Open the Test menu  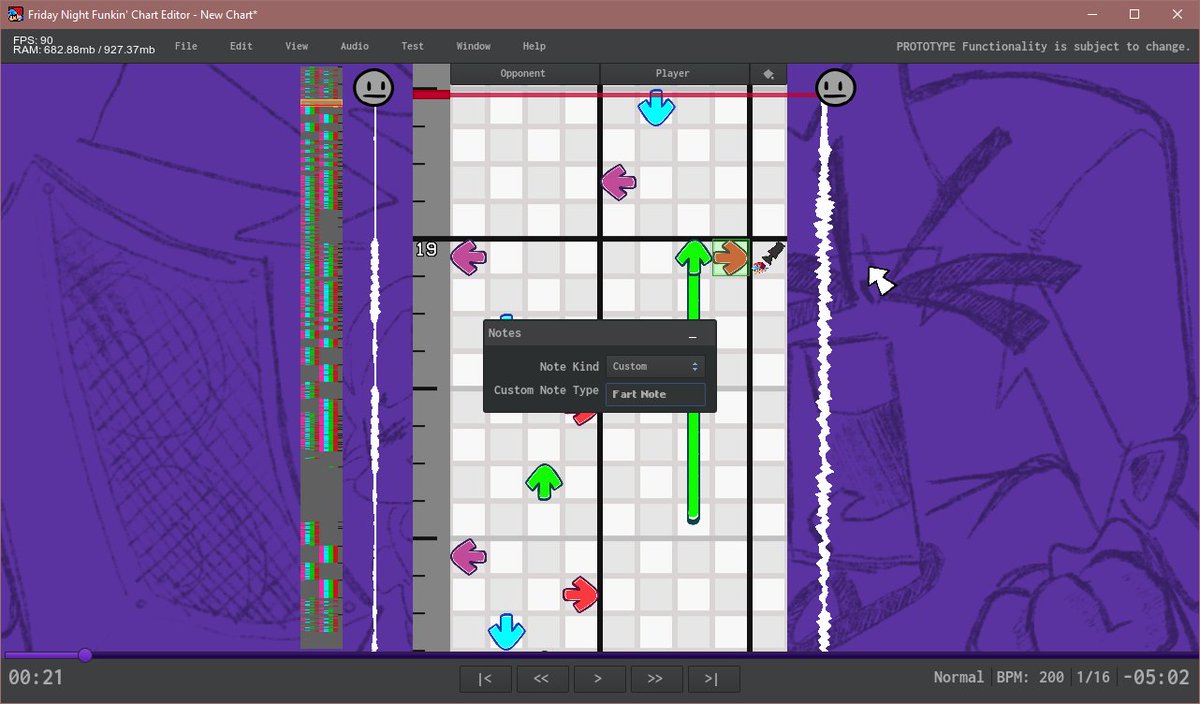point(412,46)
